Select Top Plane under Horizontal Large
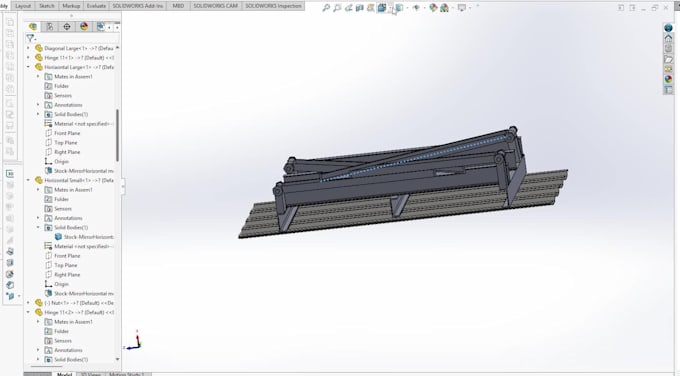The image size is (680, 376). click(x=65, y=143)
